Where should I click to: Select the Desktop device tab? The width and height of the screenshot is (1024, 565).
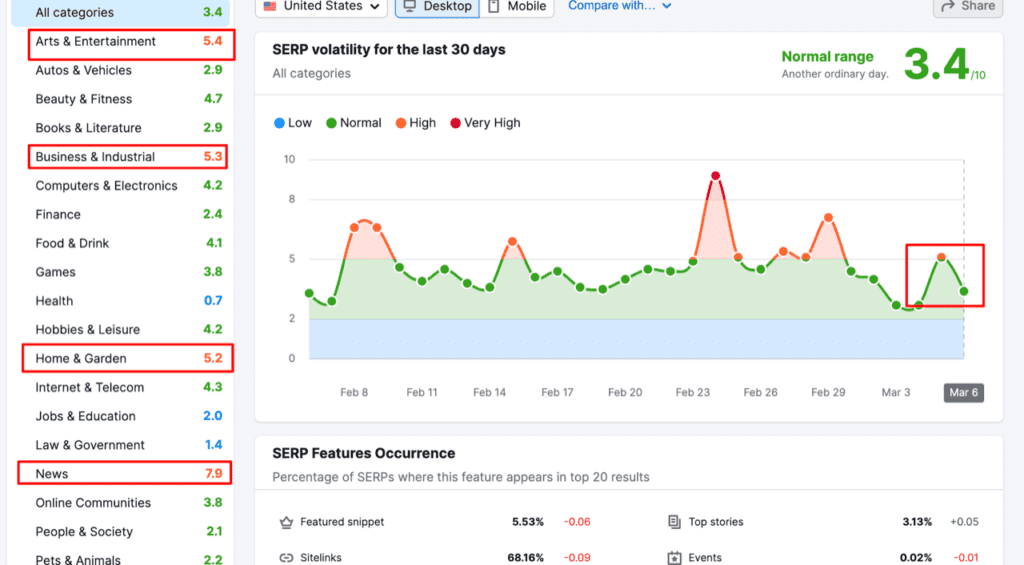point(437,6)
